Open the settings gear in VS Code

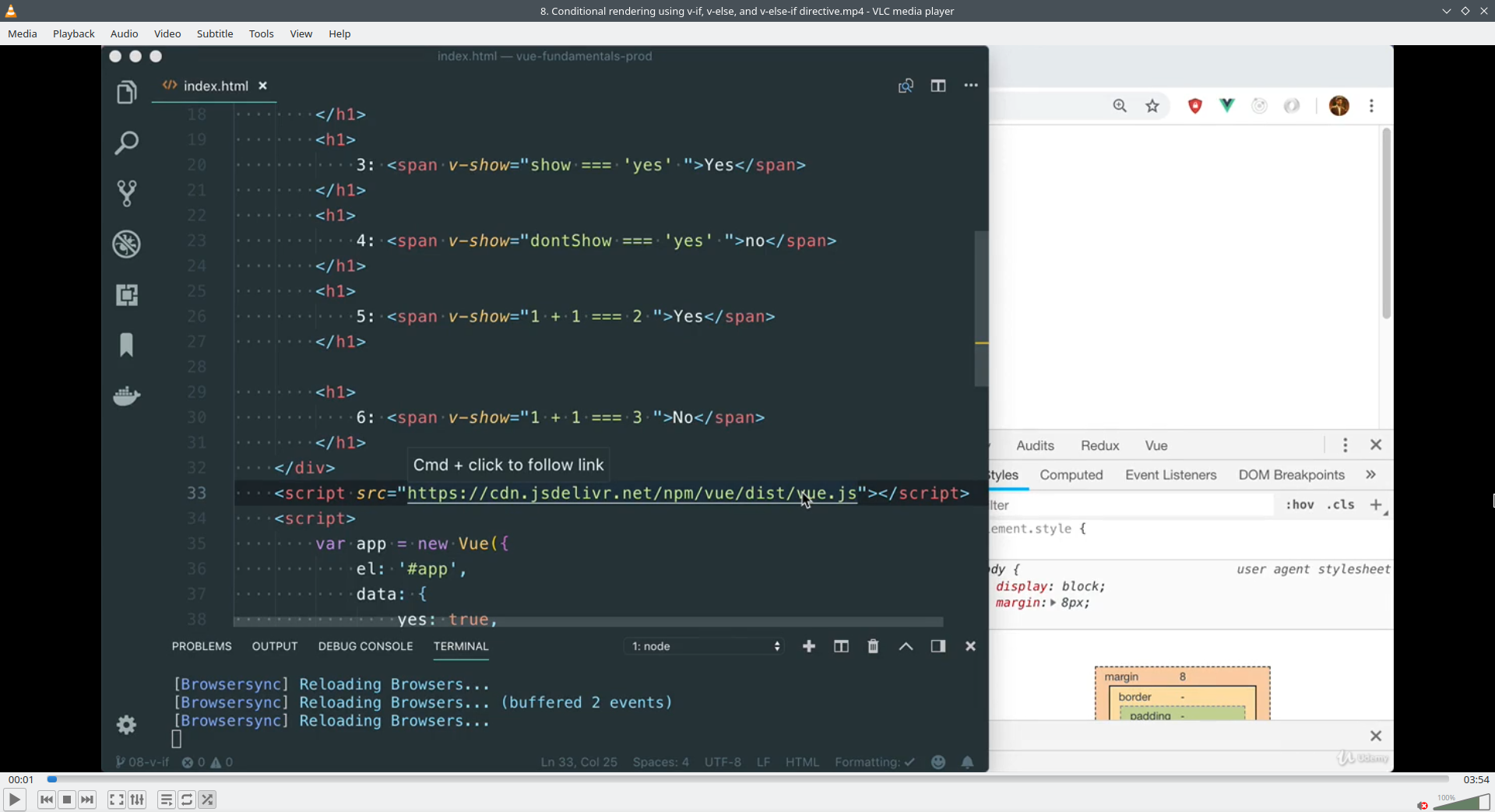(x=126, y=725)
